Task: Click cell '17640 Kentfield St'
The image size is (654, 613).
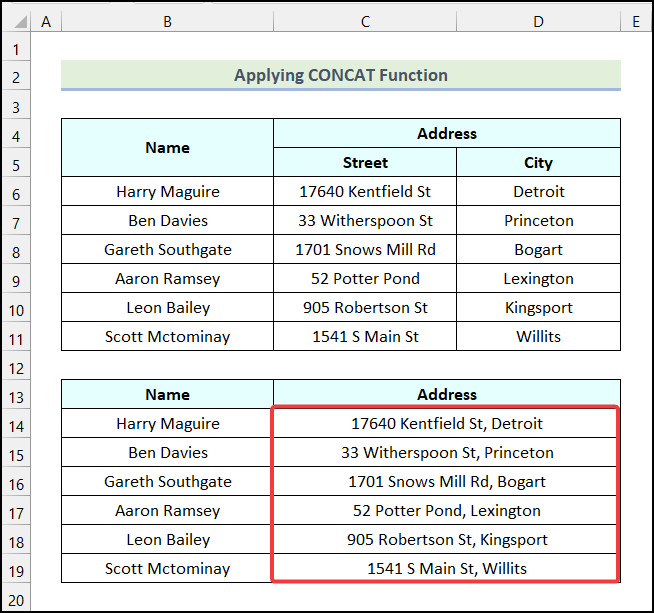Action: click(365, 191)
